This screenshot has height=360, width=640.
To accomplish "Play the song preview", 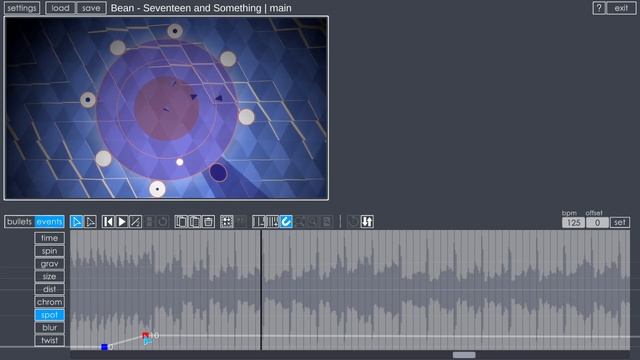I will tap(122, 222).
